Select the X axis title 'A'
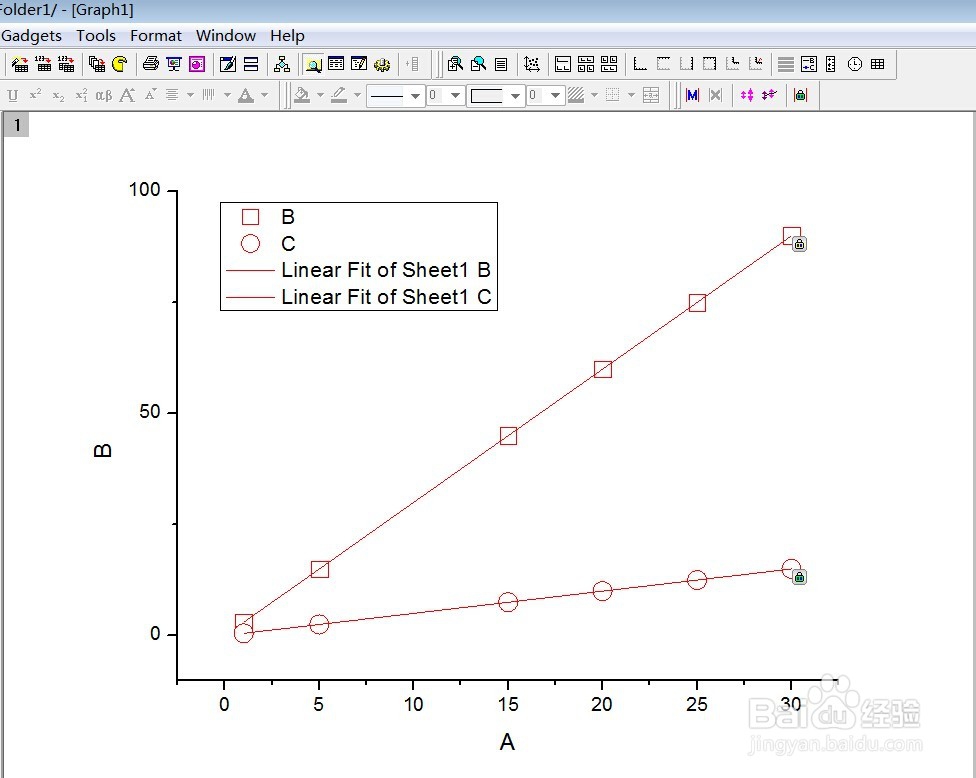Screen dimensions: 976x778 click(x=507, y=742)
